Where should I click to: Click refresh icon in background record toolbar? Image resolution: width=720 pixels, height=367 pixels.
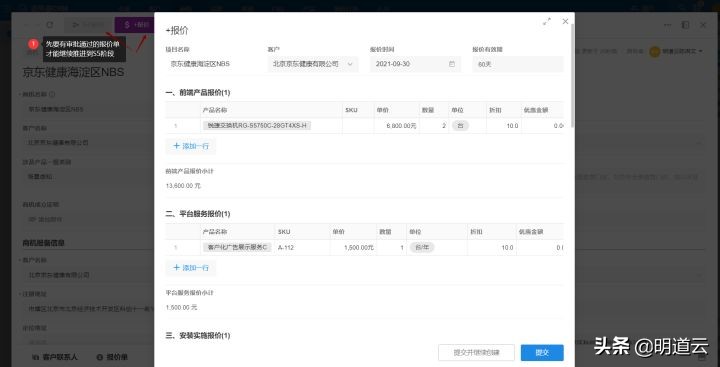(50, 25)
